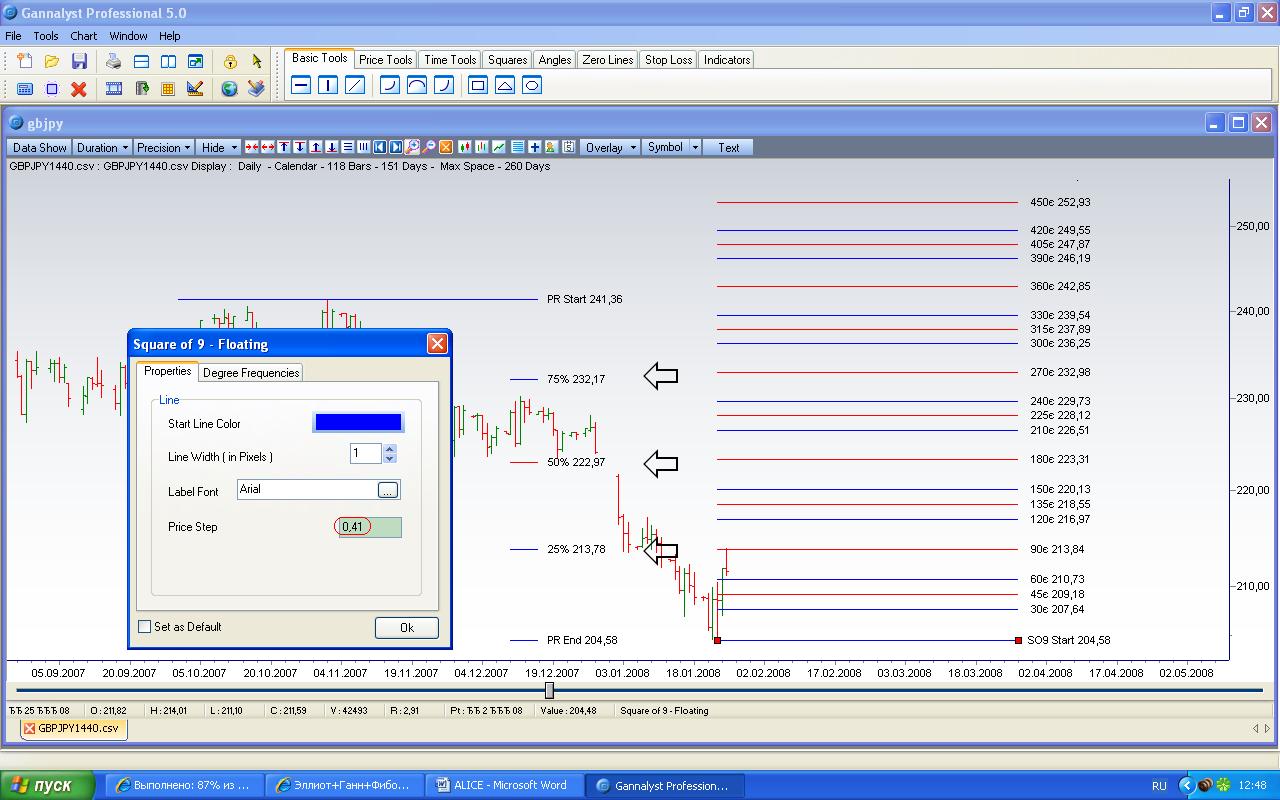Select the rectangle drawing tool

pyautogui.click(x=478, y=85)
